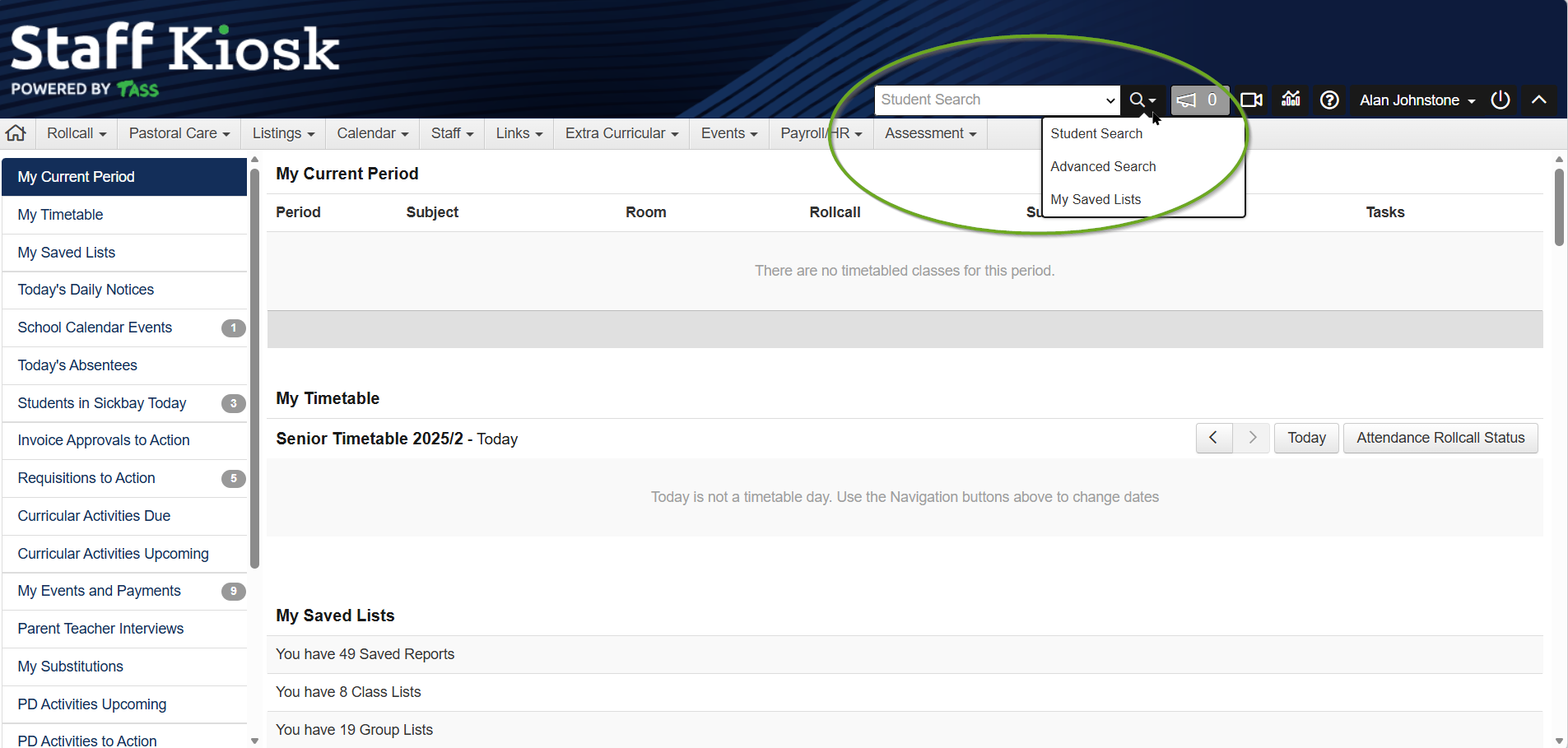Open School Calendar Events in sidebar
Image resolution: width=1568 pixels, height=748 pixels.
click(x=124, y=328)
